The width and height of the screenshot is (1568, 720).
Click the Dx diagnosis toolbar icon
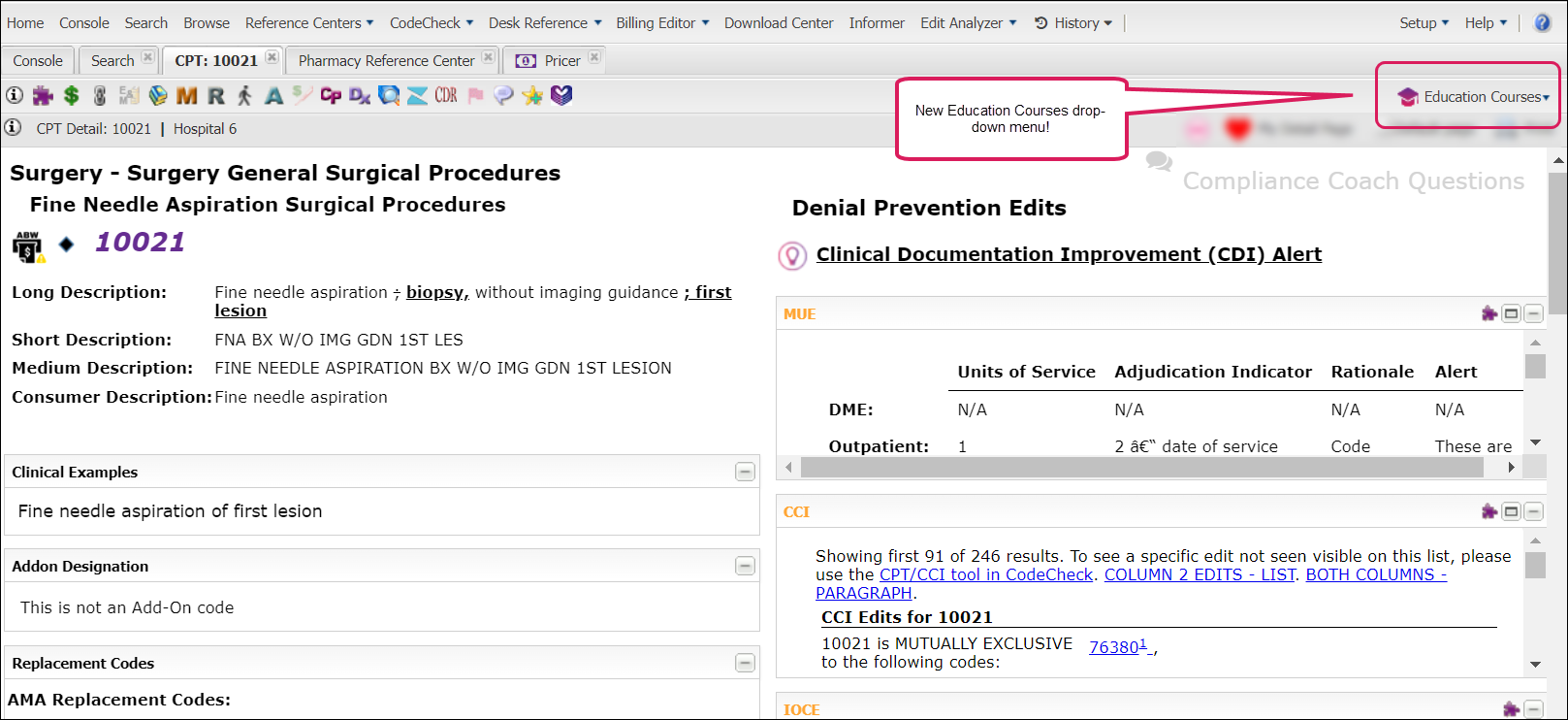click(360, 95)
